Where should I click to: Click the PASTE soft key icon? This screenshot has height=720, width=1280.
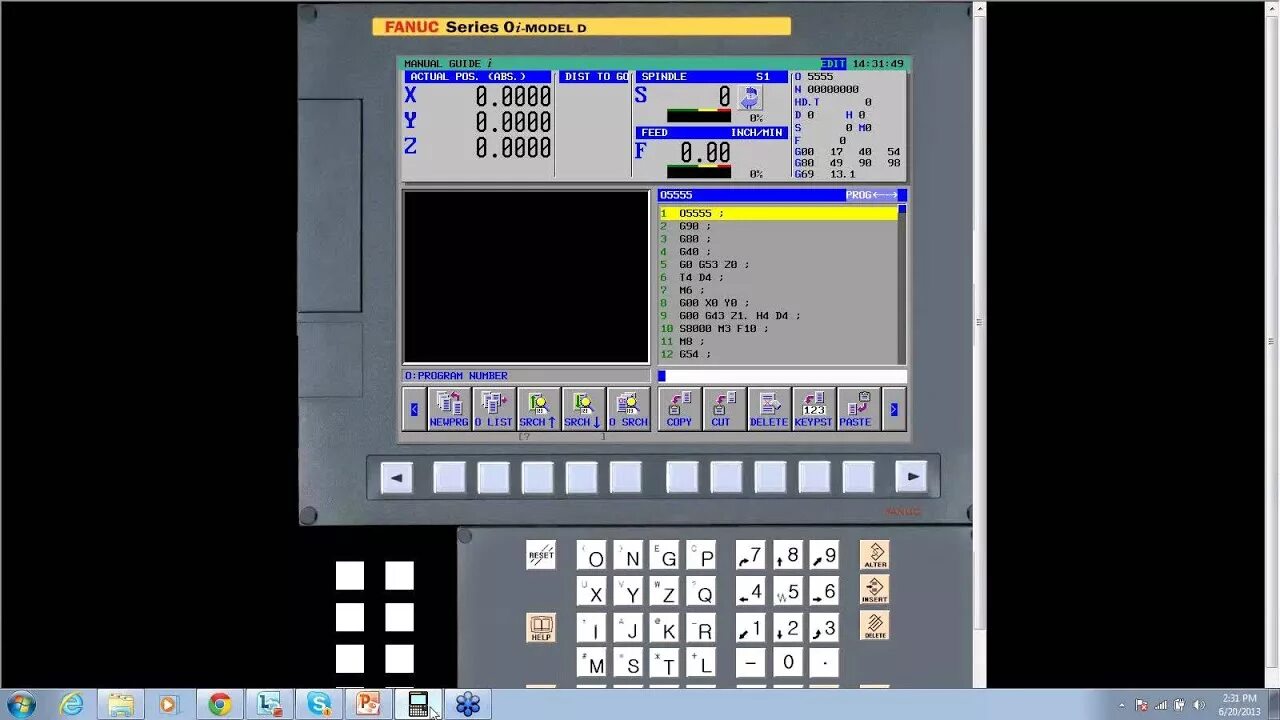858,409
